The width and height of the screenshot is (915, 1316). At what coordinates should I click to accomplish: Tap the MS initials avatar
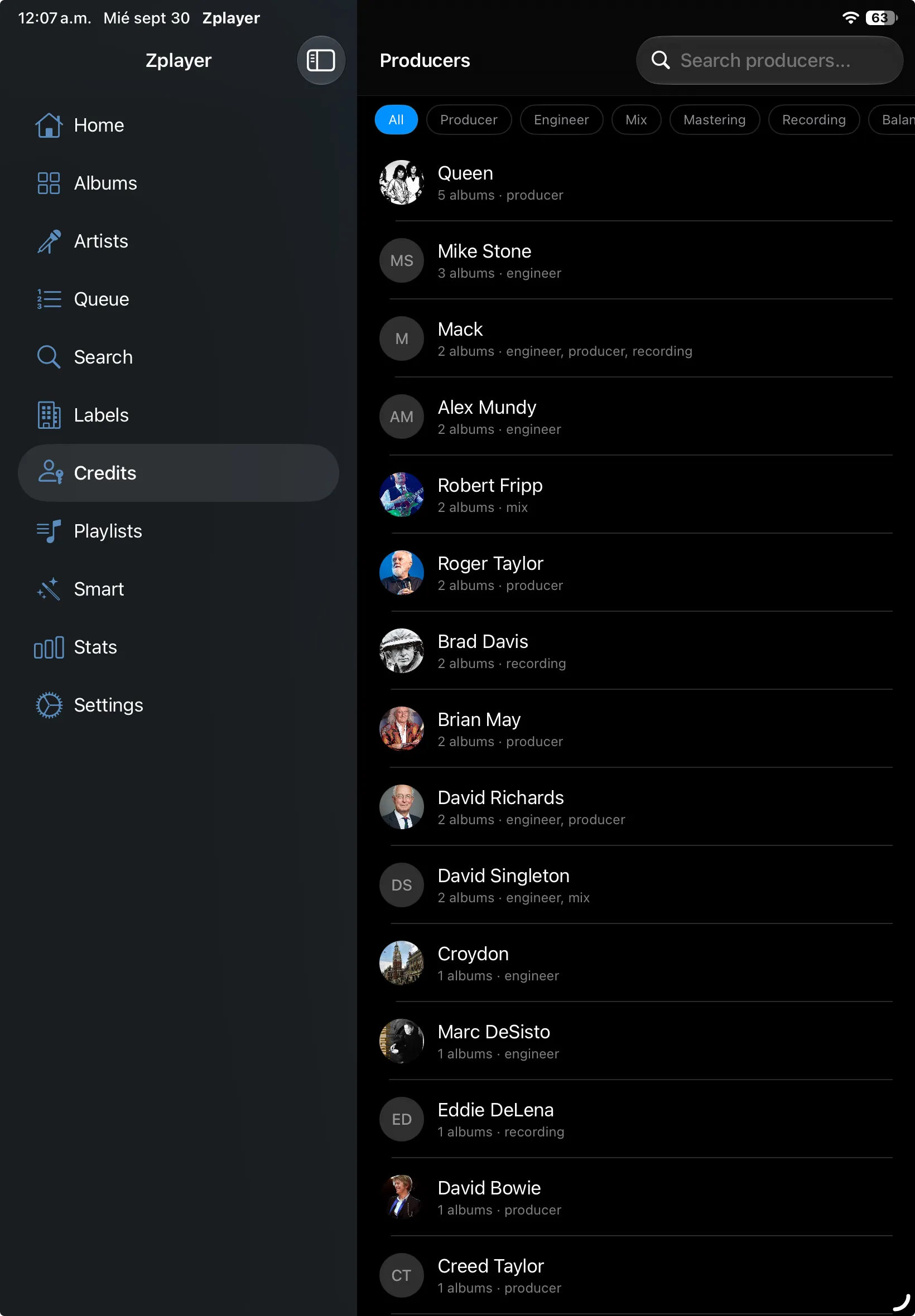401,260
